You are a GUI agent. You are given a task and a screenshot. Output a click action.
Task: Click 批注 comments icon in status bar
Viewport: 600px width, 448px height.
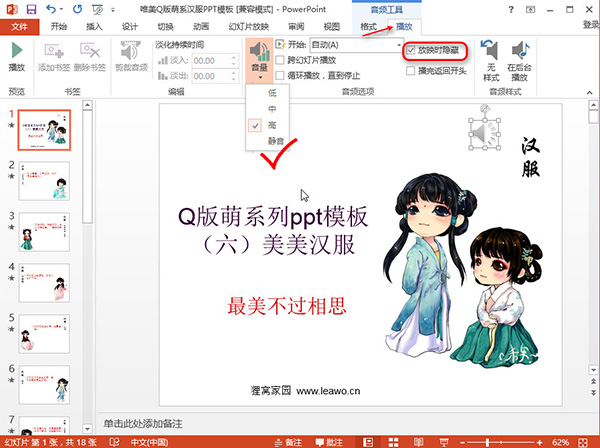point(329,443)
